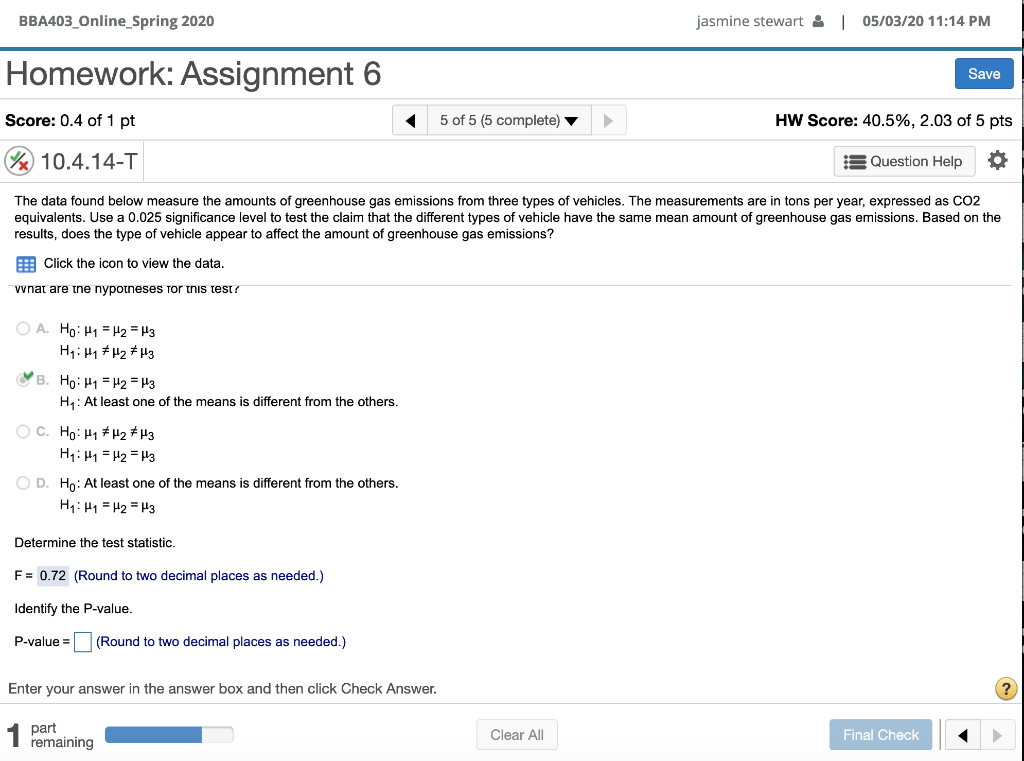Click the P-value answer box
Image resolution: width=1024 pixels, height=761 pixels.
(x=82, y=641)
